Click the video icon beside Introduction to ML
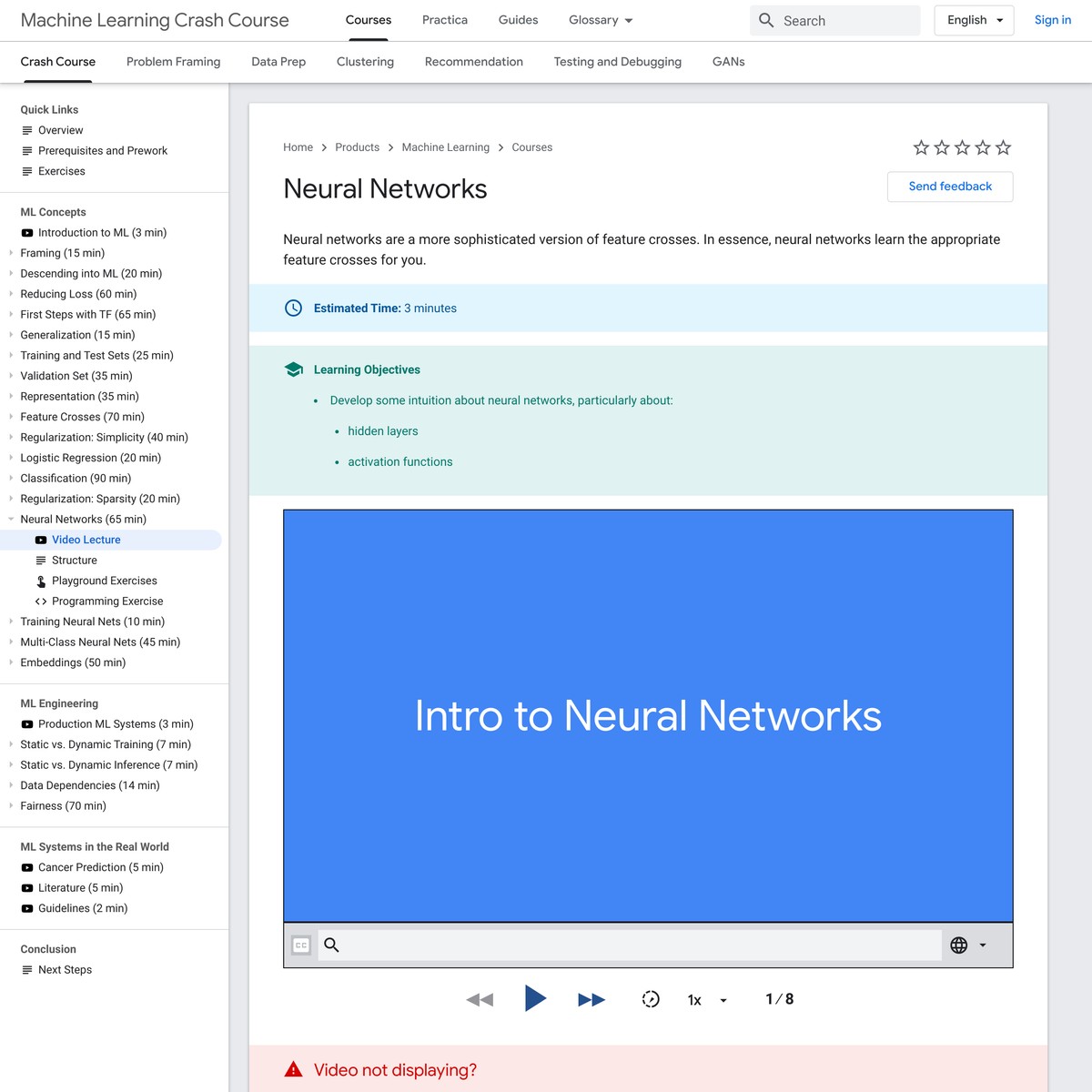1092x1092 pixels. 26,232
